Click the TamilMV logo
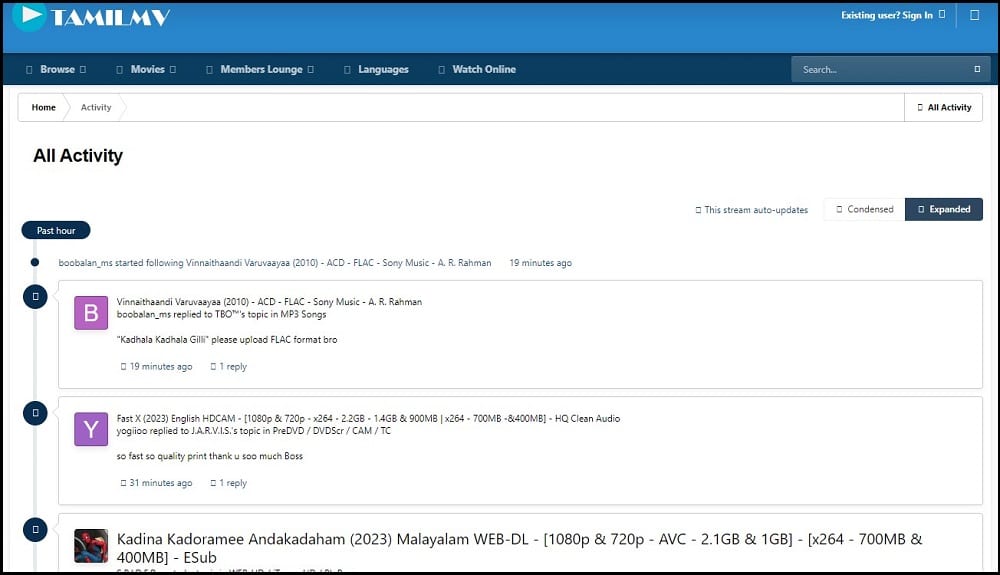The height and width of the screenshot is (575, 1000). (92, 17)
